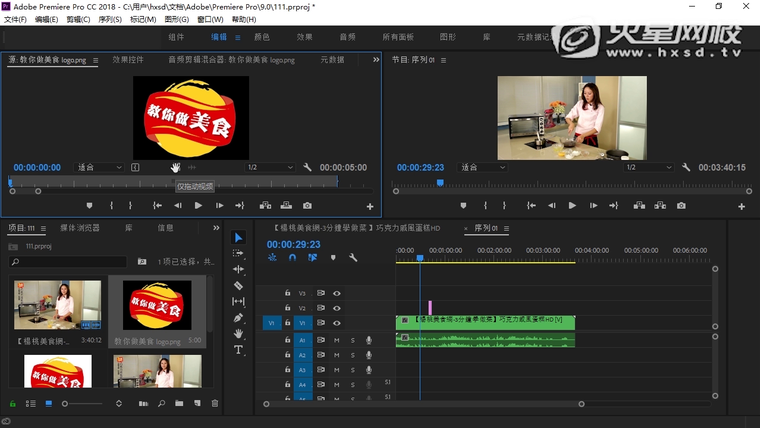
Task: Switch to the 媒体浏览器 tab
Action: click(x=80, y=228)
